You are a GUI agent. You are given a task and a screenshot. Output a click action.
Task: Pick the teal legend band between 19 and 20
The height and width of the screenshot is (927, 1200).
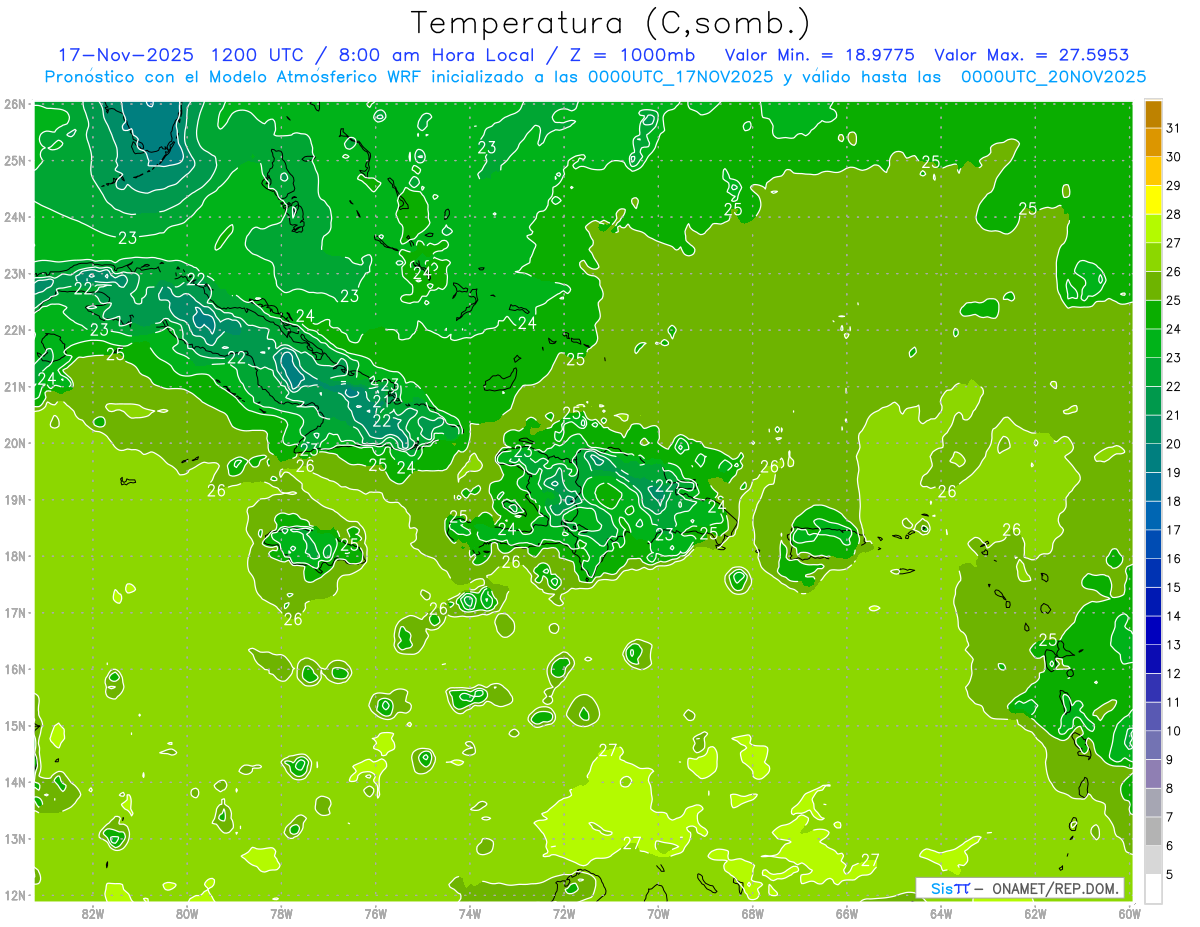click(x=1153, y=458)
